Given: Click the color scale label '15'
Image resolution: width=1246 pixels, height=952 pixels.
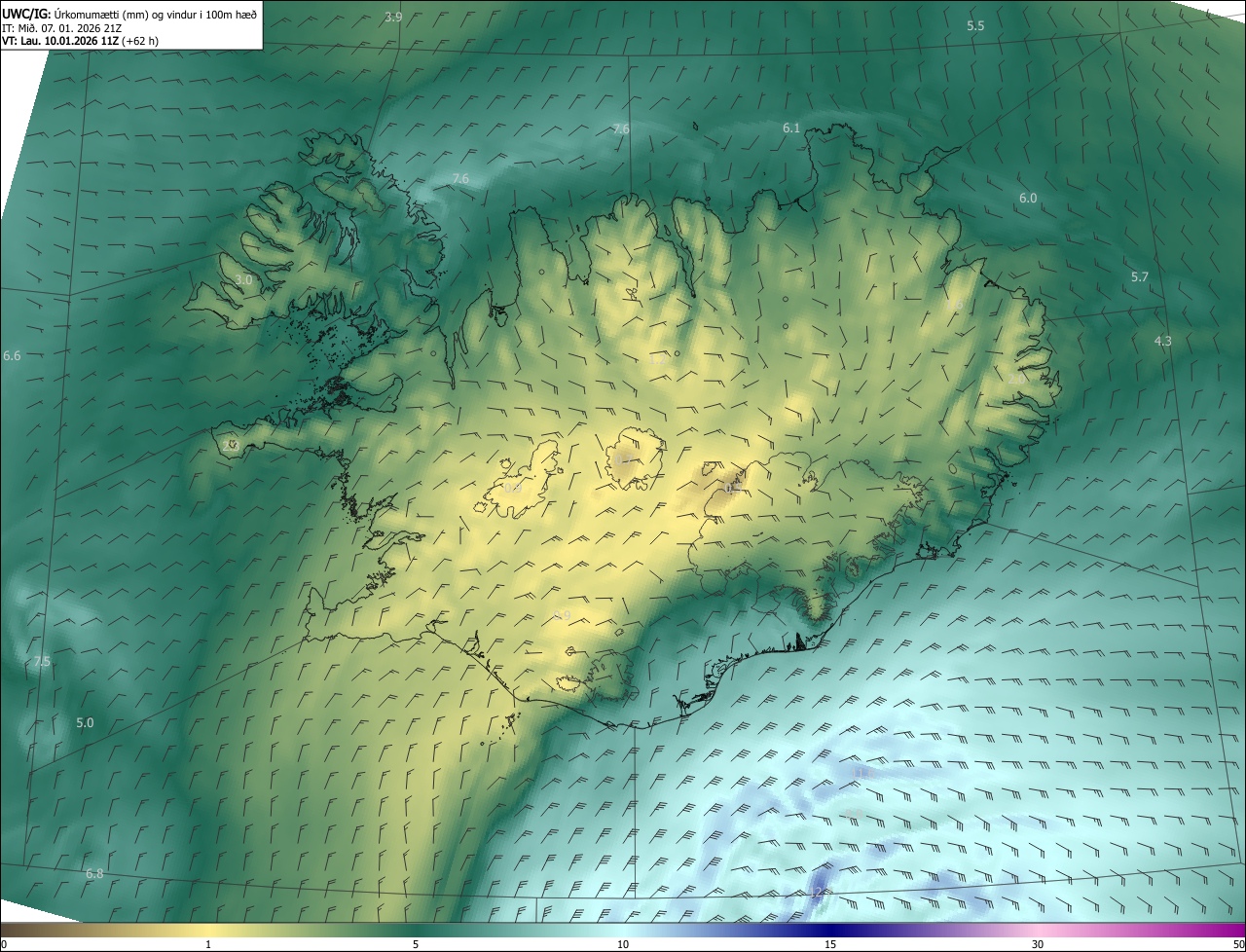Looking at the screenshot, I should click(830, 945).
